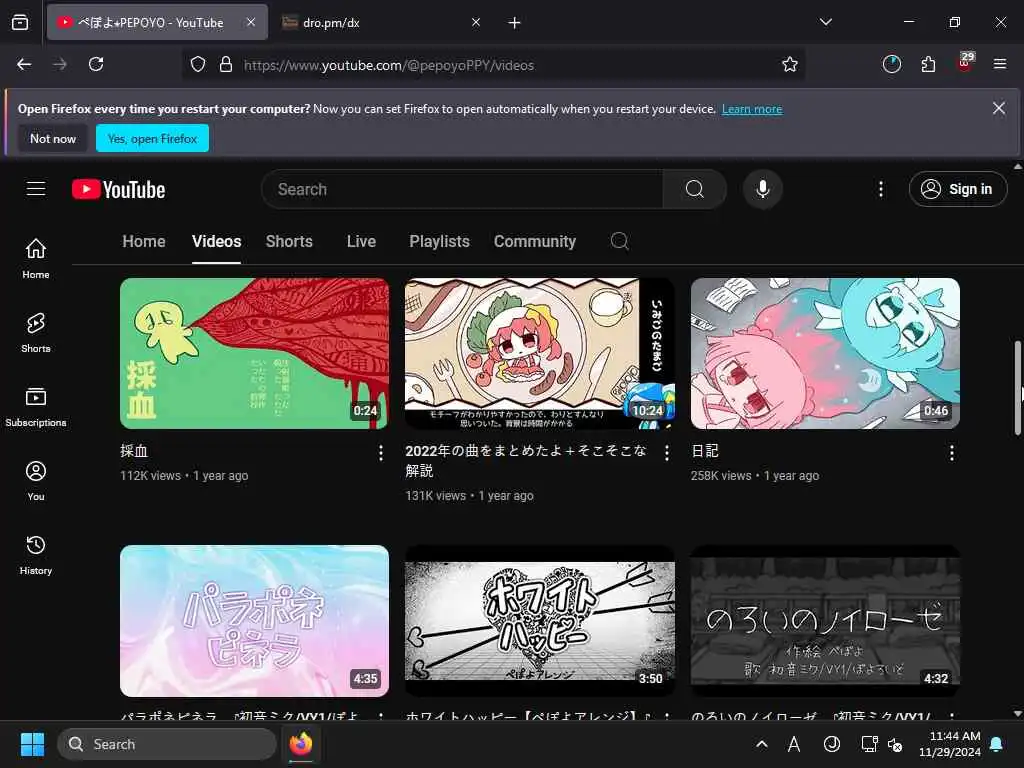Open the video titled 採血
The height and width of the screenshot is (768, 1024).
pyautogui.click(x=134, y=451)
